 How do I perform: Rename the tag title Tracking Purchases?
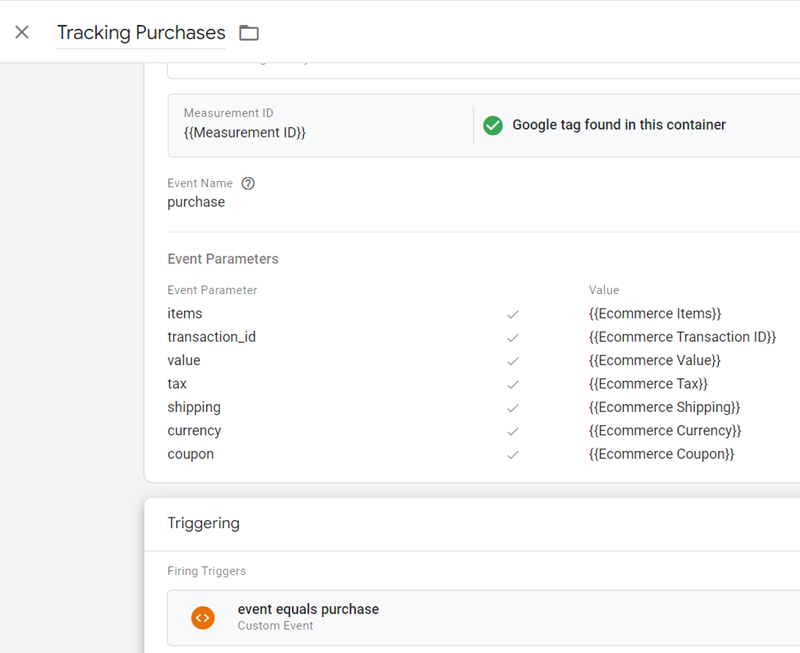click(x=140, y=32)
